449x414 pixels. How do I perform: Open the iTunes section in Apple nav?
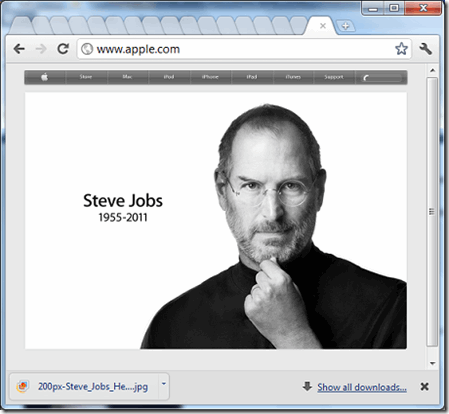coord(293,77)
